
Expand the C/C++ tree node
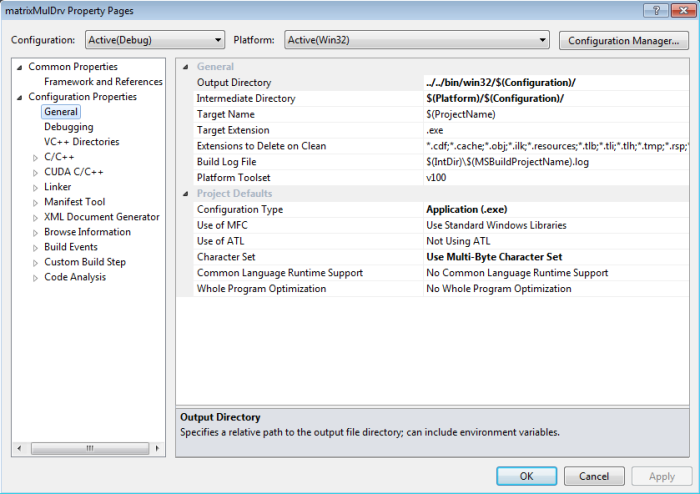pyautogui.click(x=36, y=157)
